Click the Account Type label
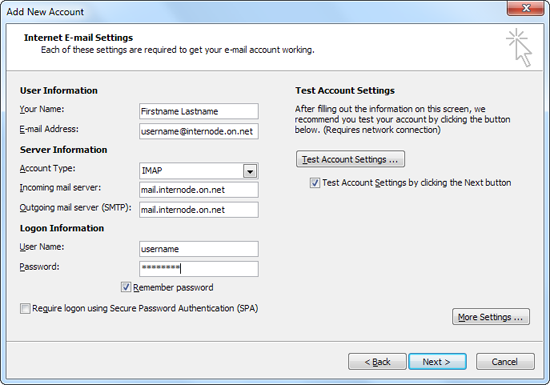550x385 pixels. 47,168
